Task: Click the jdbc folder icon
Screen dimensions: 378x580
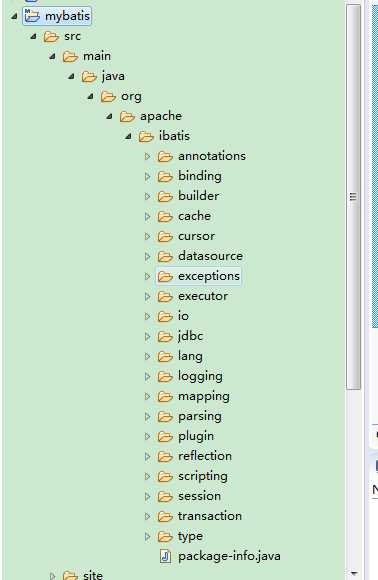Action: 165,336
